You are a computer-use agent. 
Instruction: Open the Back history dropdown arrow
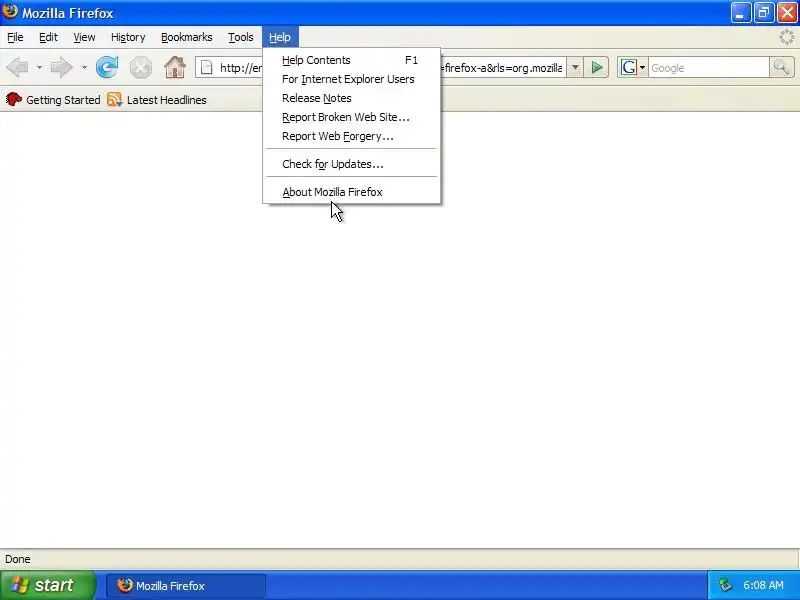[x=39, y=67]
